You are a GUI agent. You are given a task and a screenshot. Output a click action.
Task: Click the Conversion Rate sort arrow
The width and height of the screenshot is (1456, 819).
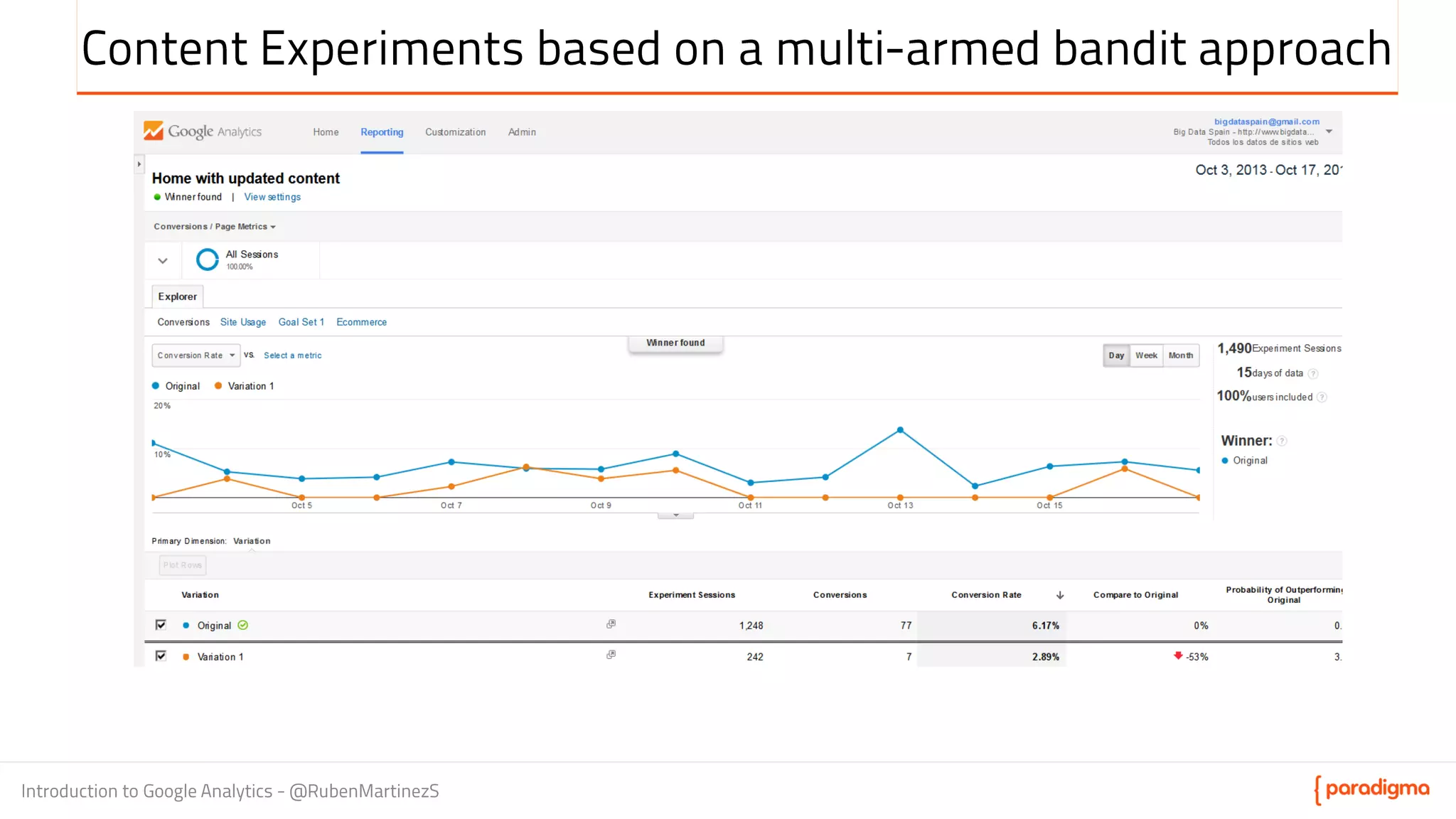(1060, 595)
